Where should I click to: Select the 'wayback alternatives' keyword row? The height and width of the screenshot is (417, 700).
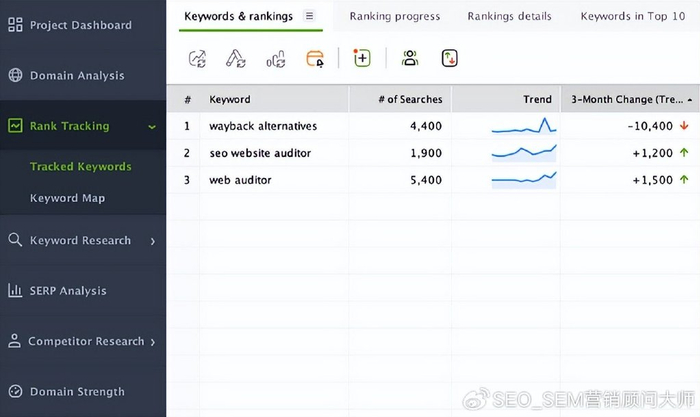[x=263, y=126]
